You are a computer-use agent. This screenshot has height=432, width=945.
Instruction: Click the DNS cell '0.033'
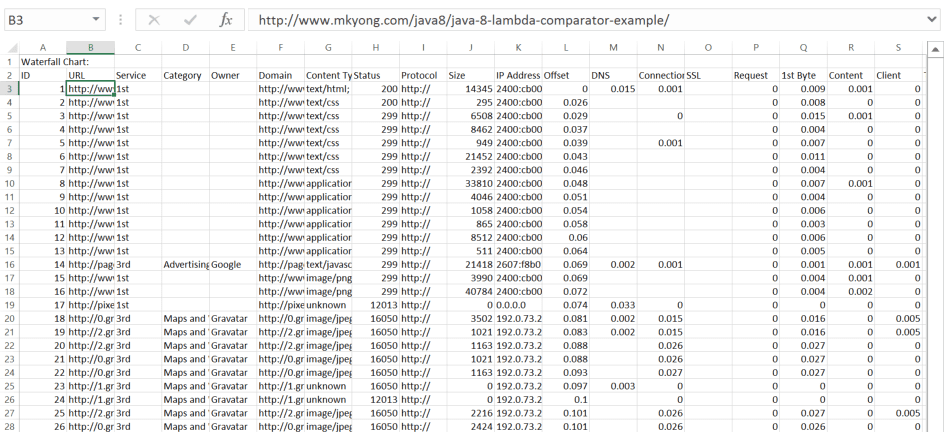(x=614, y=305)
